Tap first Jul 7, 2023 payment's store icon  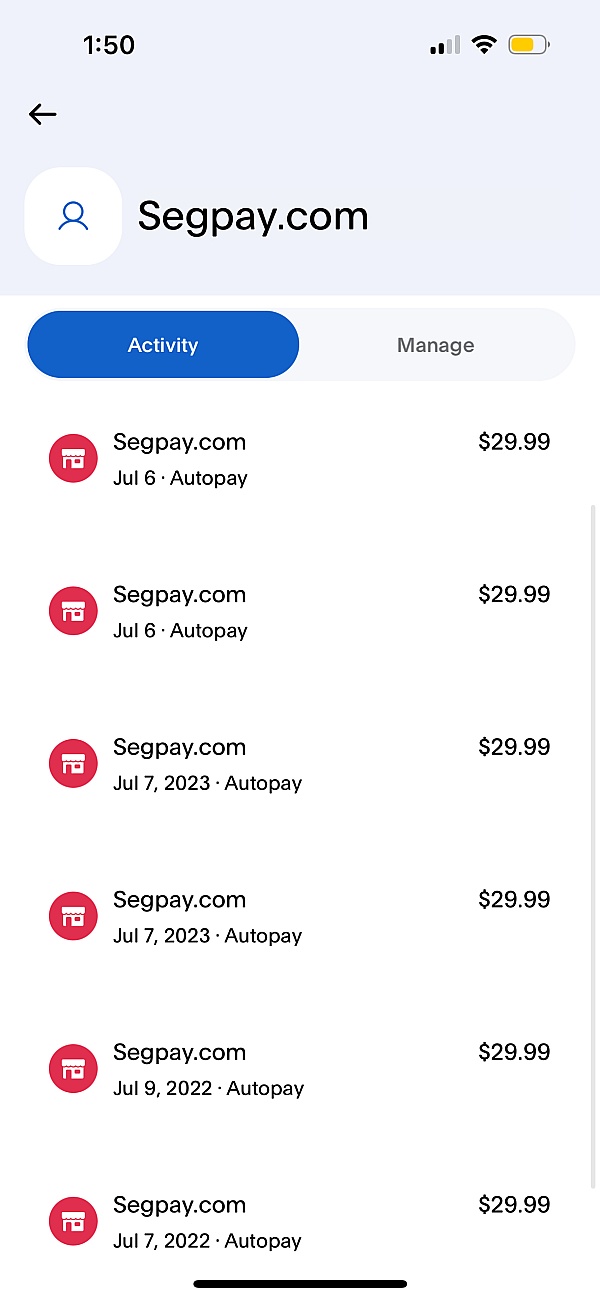click(x=73, y=764)
